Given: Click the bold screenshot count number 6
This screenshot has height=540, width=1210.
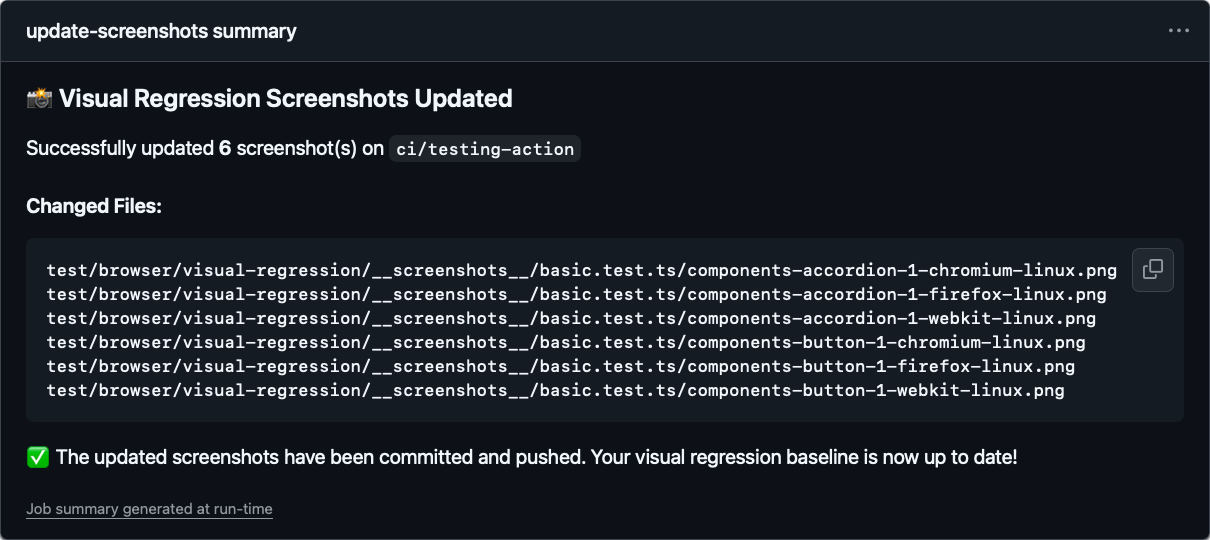Looking at the screenshot, I should tap(225, 149).
